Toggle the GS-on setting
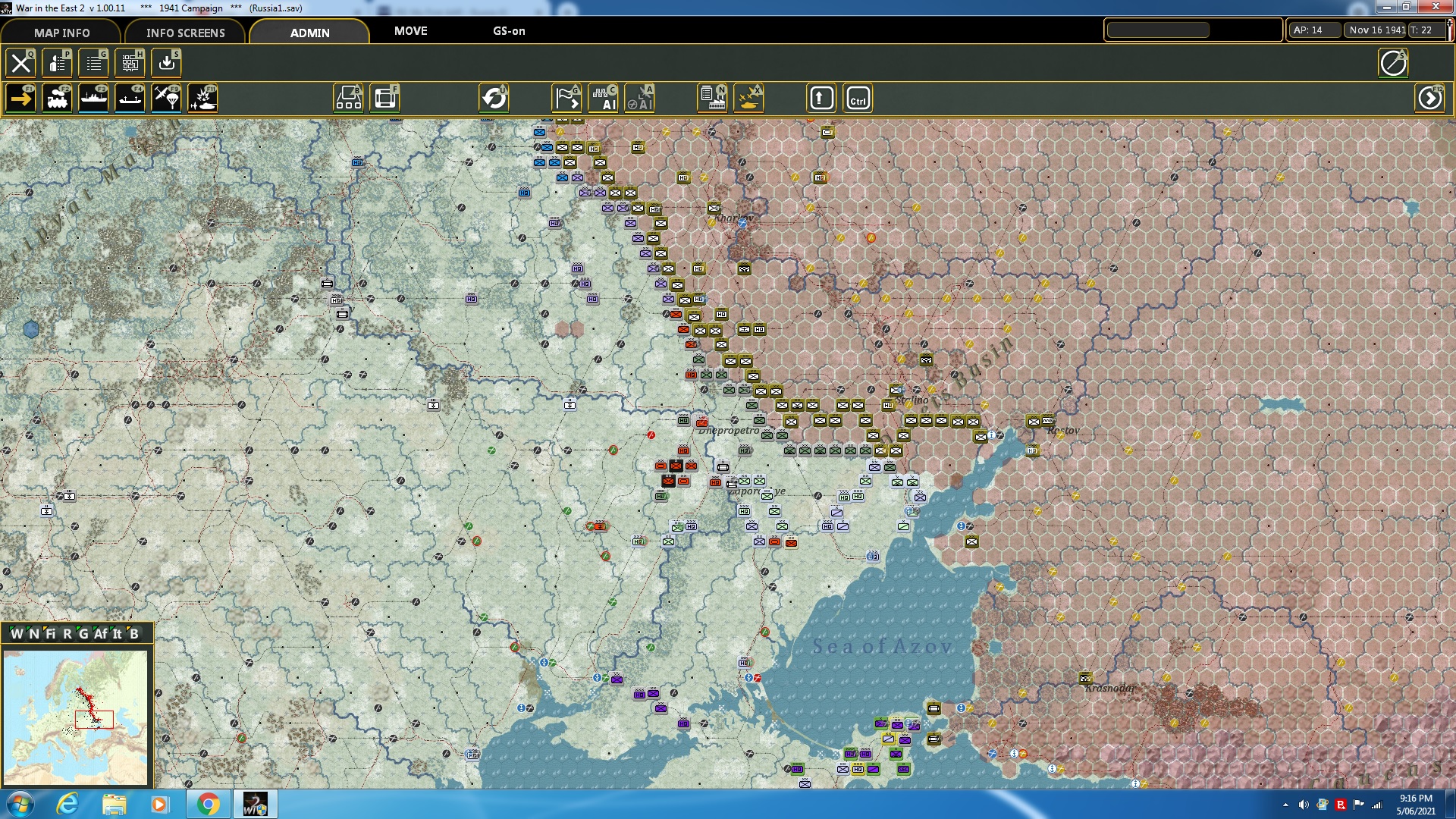The height and width of the screenshot is (819, 1456). point(507,32)
